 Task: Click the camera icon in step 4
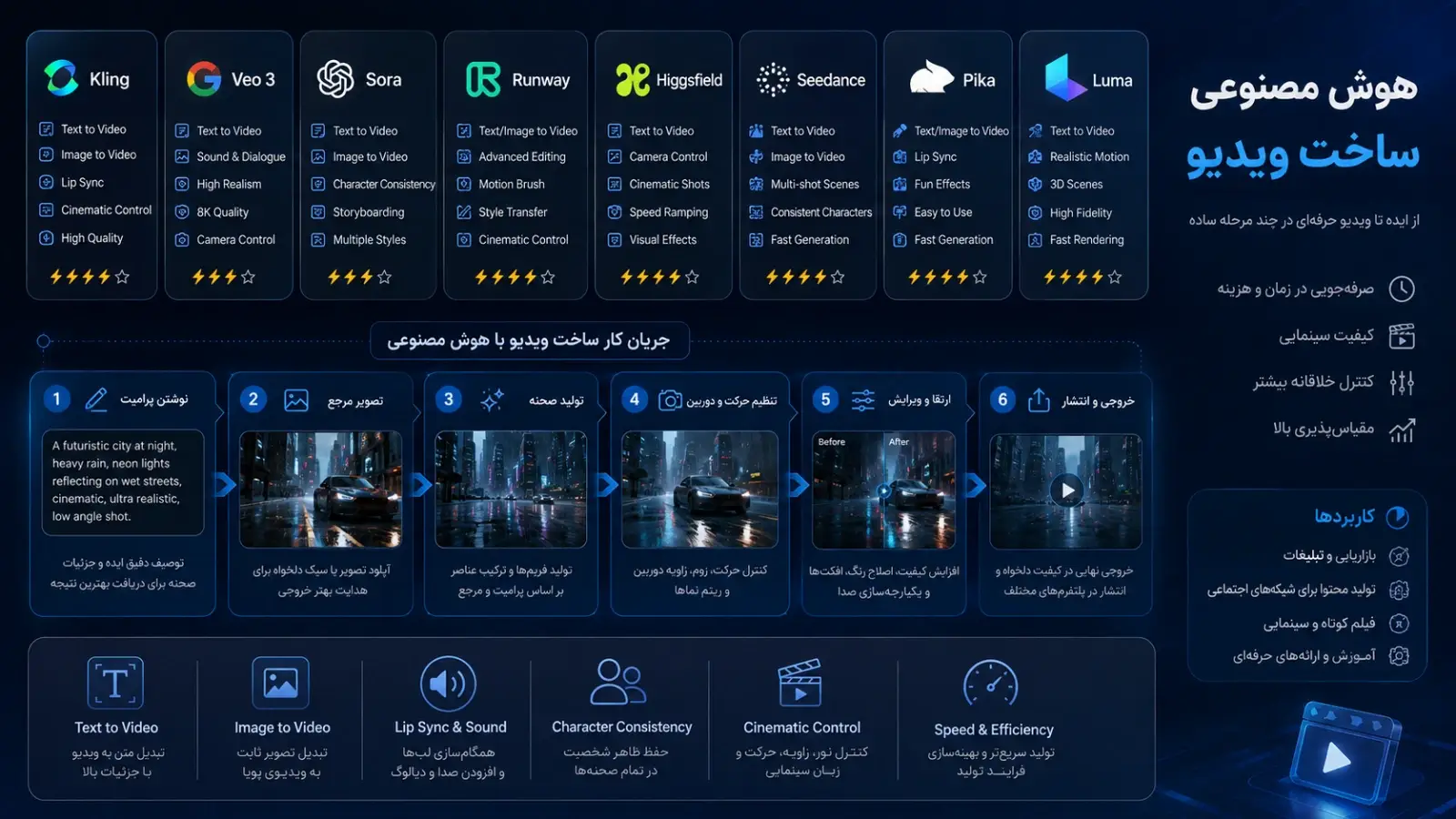coord(670,400)
